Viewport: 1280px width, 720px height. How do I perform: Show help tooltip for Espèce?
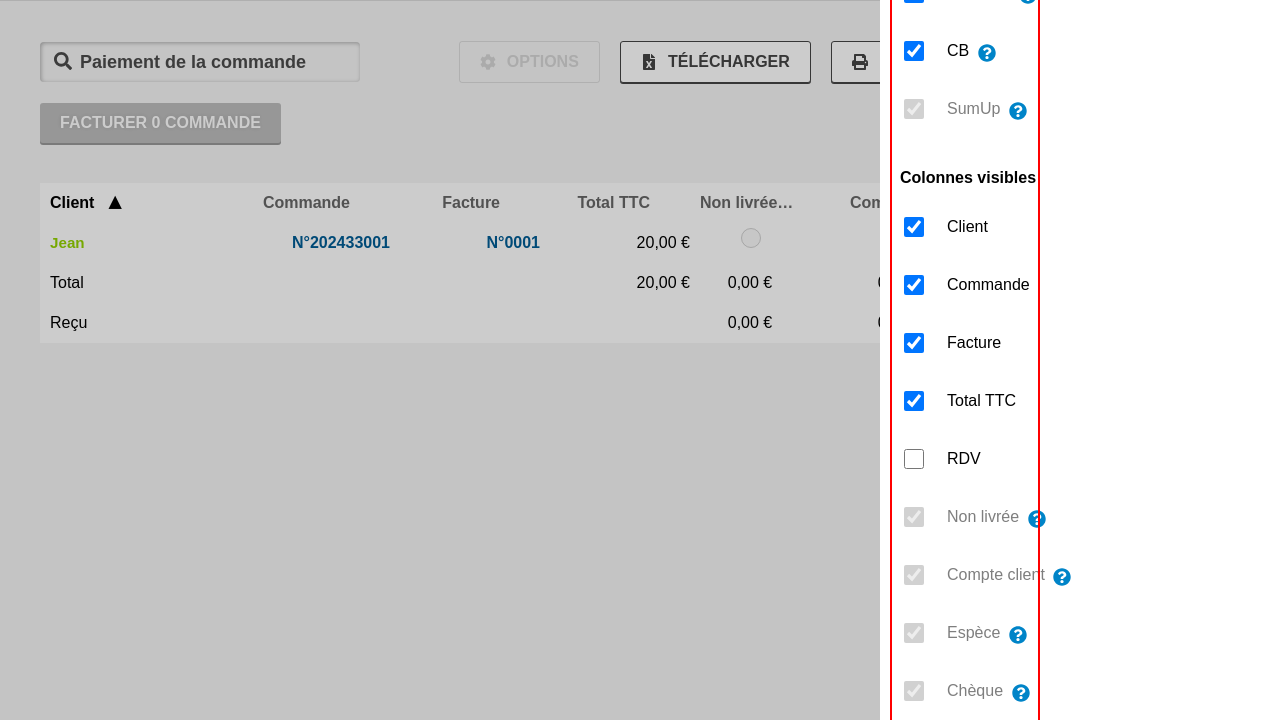point(1018,635)
